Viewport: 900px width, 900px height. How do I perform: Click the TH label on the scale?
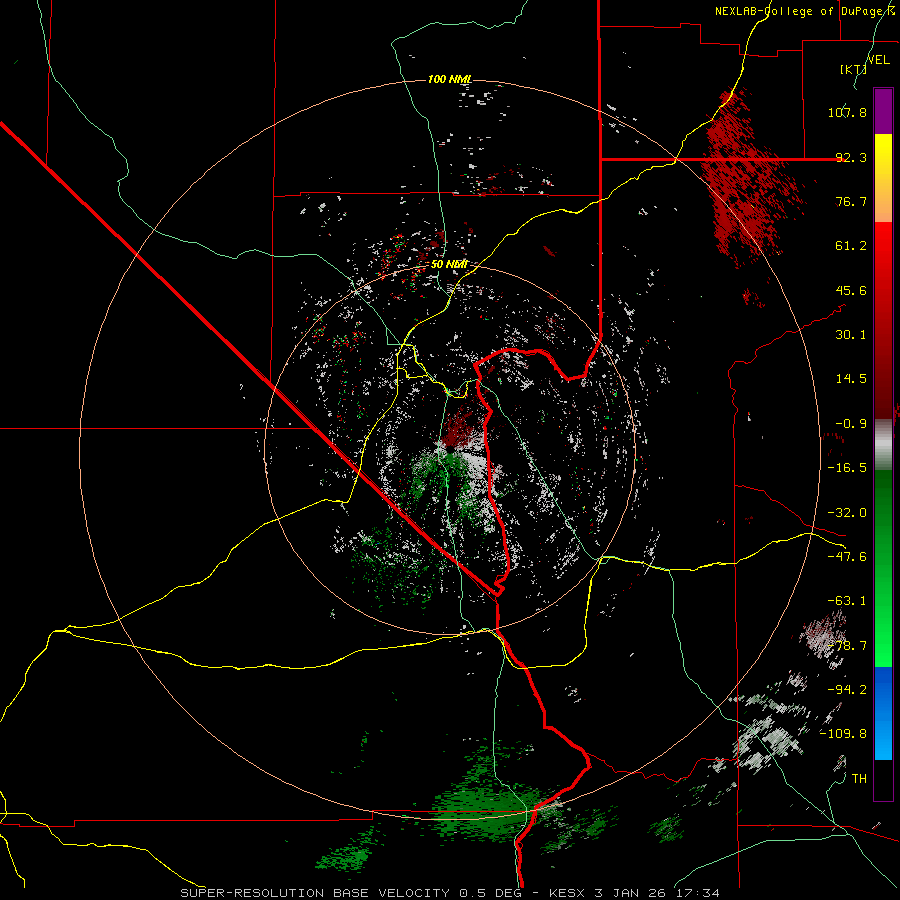click(x=859, y=778)
